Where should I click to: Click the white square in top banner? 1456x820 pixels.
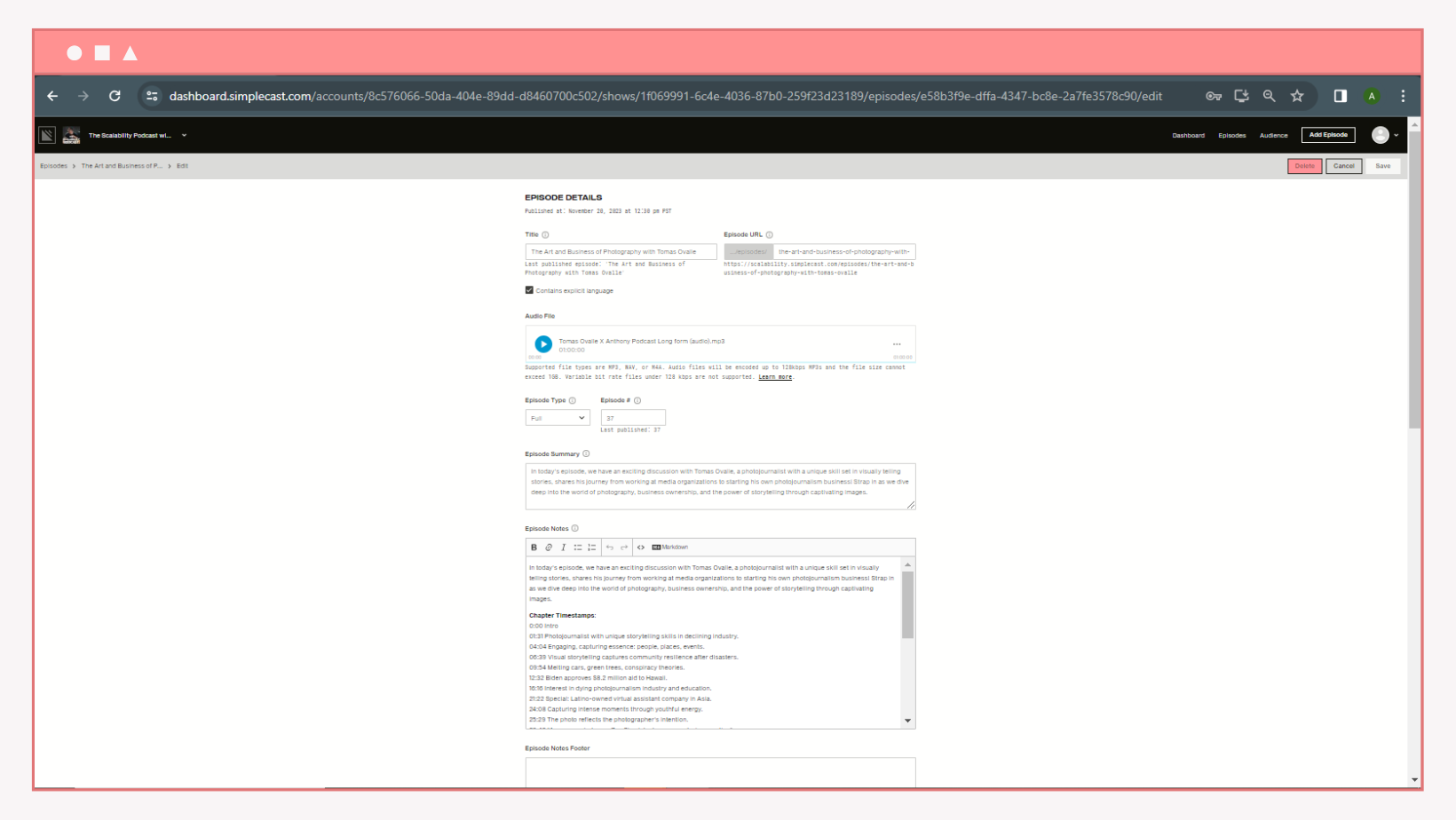tap(102, 53)
